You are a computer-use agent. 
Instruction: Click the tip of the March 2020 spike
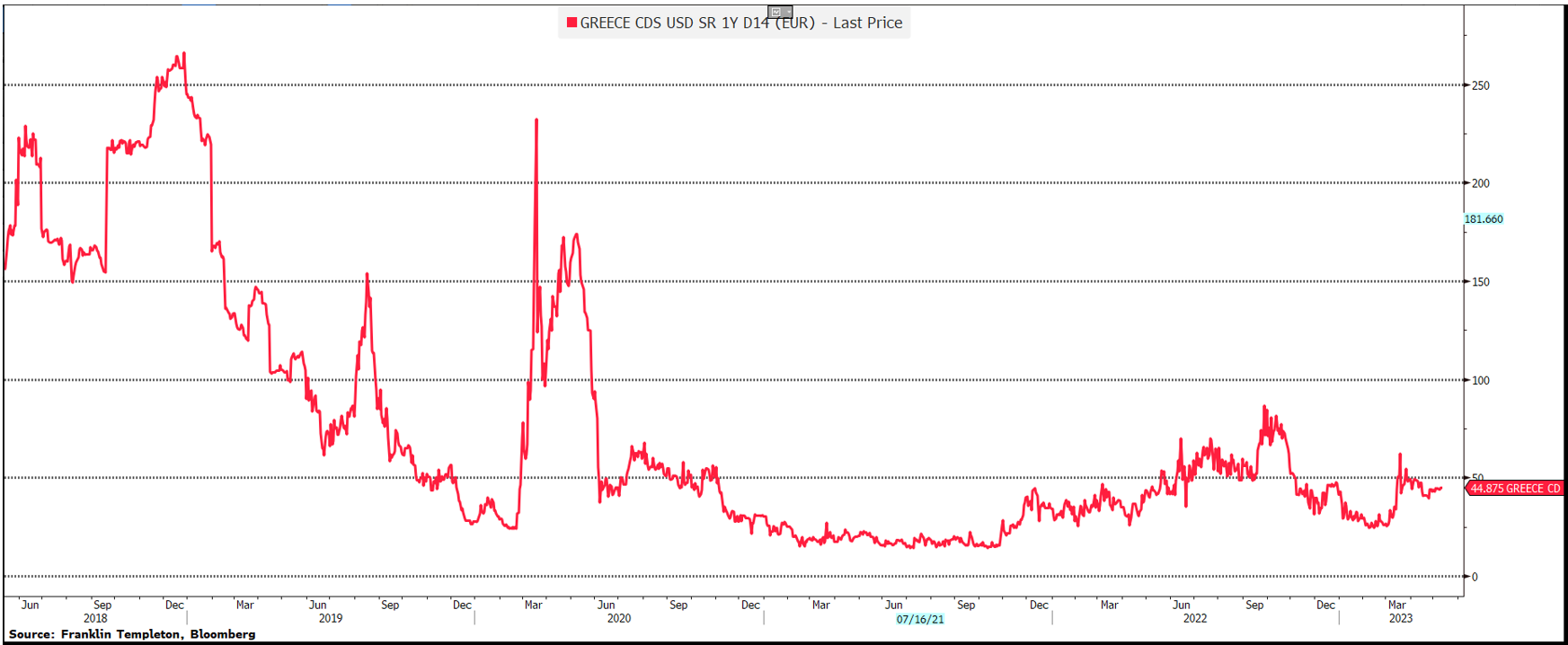536,119
